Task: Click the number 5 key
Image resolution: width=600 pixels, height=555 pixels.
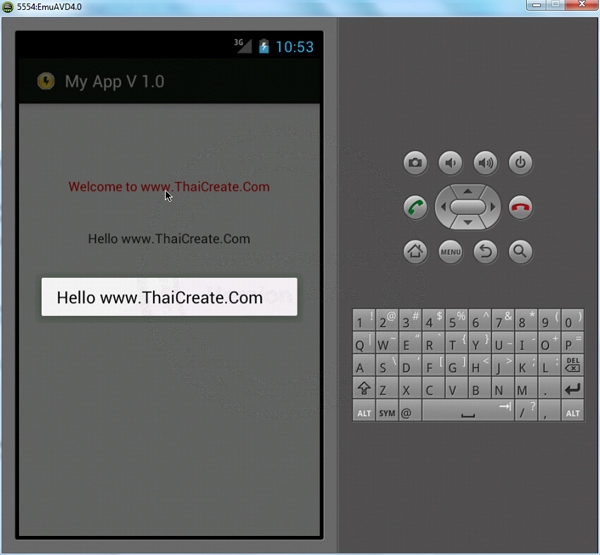Action: click(x=457, y=320)
